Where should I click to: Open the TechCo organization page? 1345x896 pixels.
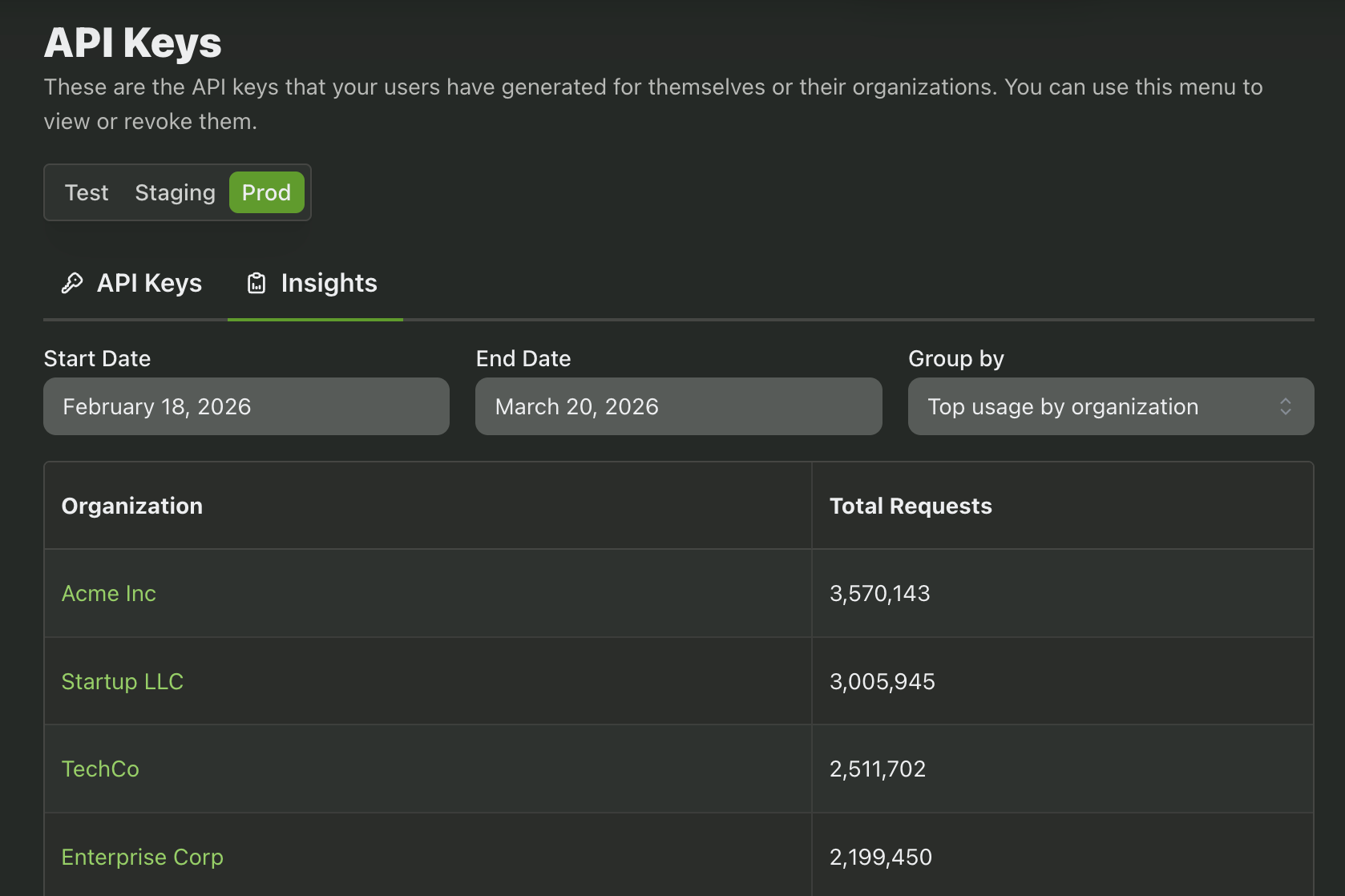pos(99,769)
